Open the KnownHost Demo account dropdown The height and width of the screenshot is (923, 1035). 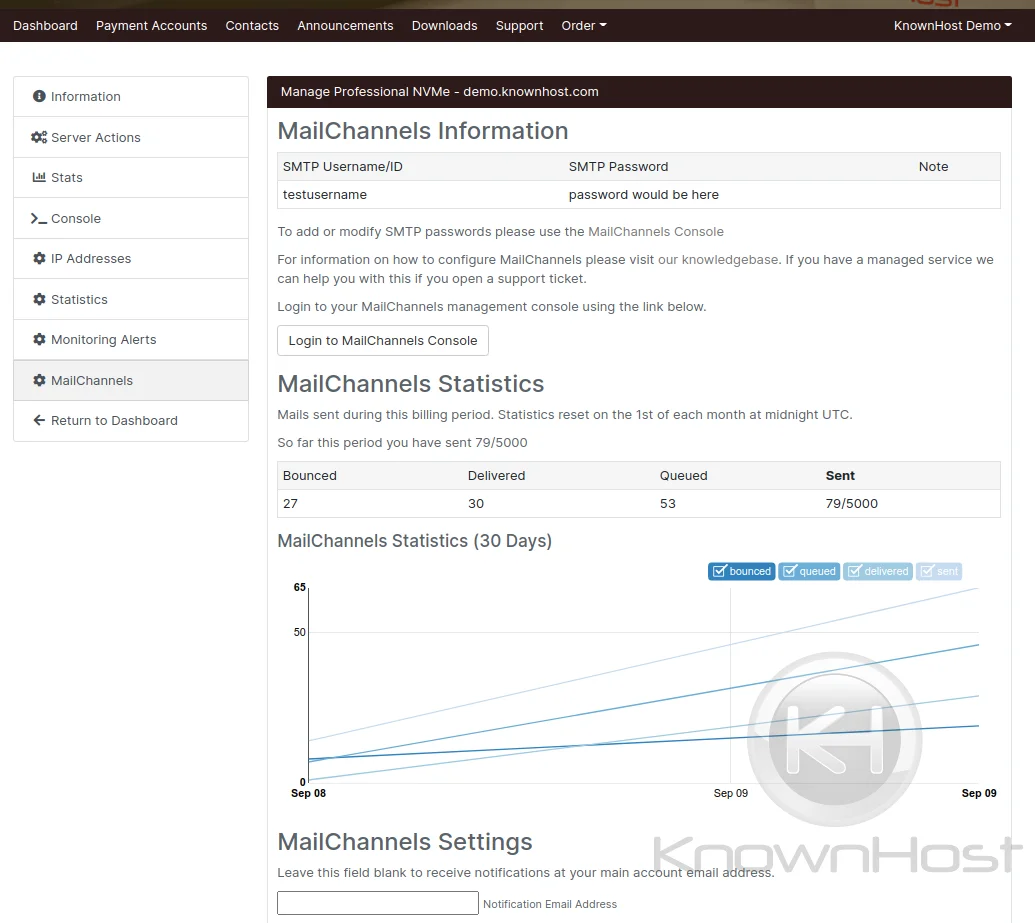[951, 26]
